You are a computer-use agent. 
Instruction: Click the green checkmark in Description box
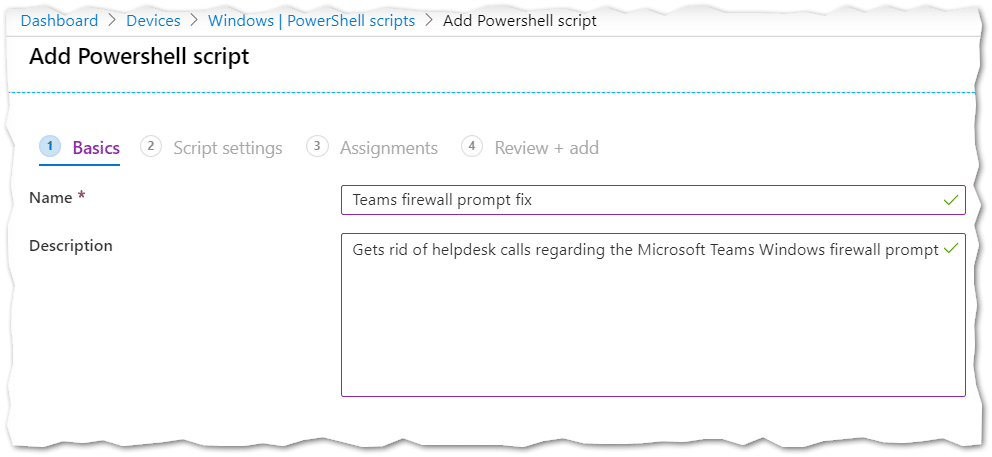[950, 248]
